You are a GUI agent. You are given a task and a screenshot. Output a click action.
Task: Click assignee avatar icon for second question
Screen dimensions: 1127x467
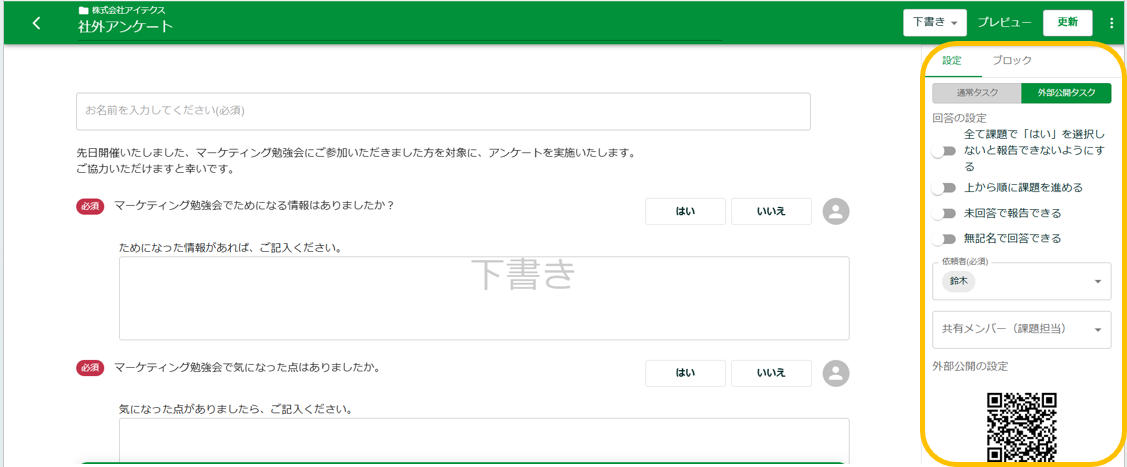tap(835, 373)
